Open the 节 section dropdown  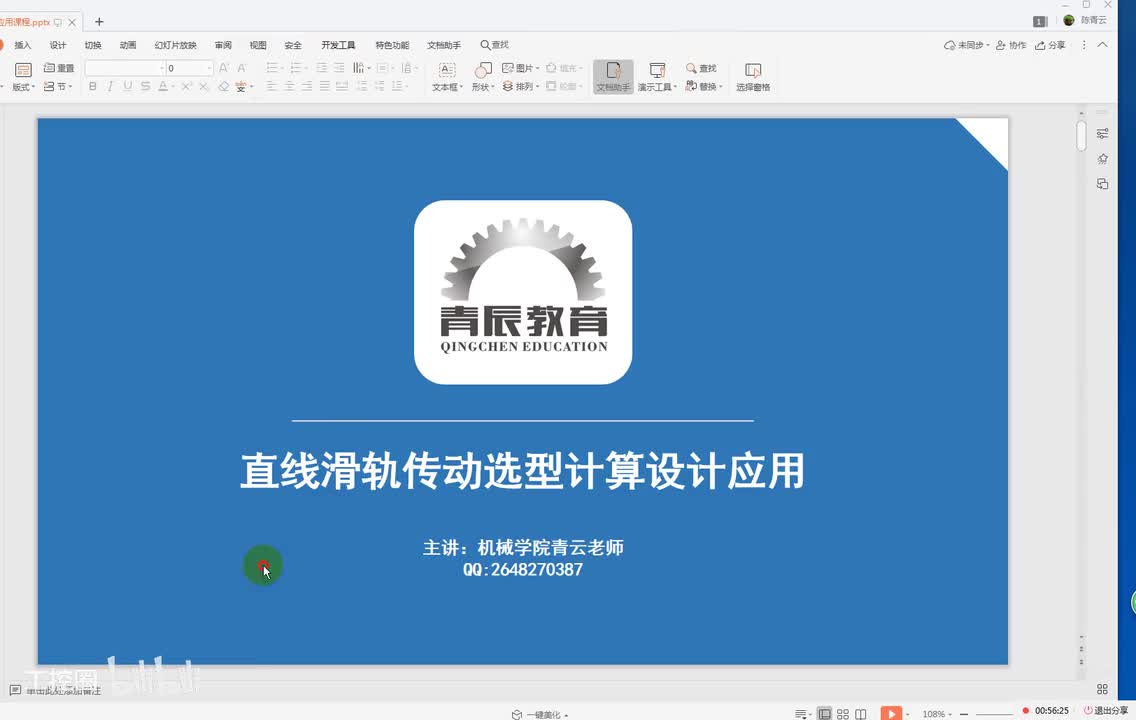coord(58,86)
